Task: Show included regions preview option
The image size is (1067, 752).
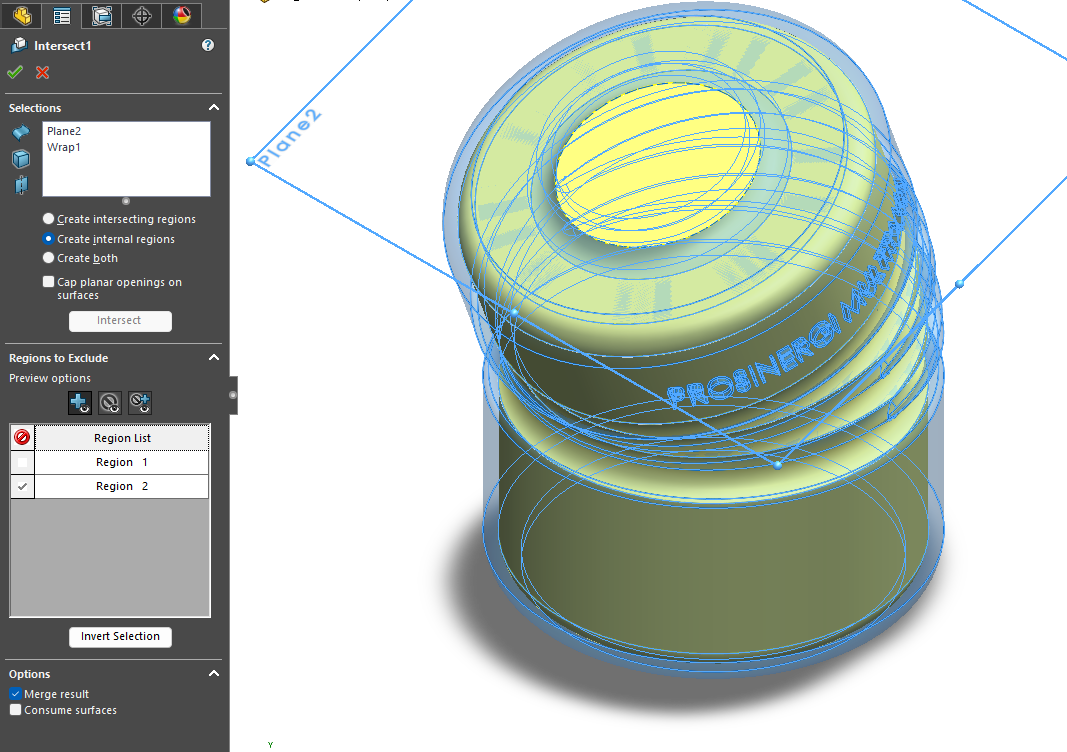Action: click(x=80, y=403)
